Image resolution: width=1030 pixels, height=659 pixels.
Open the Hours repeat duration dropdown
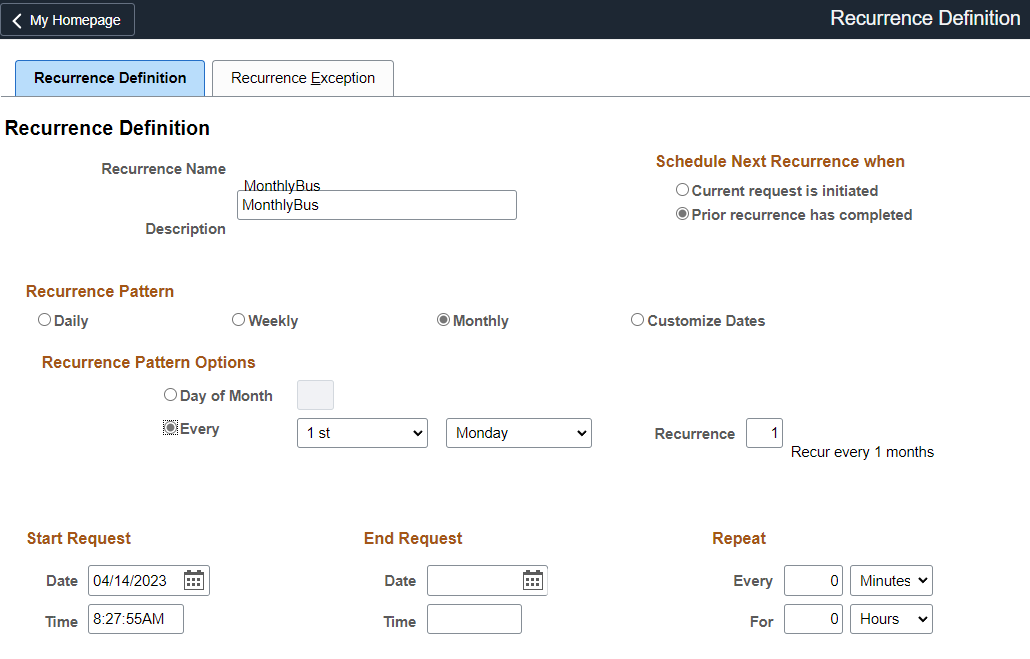coord(890,618)
